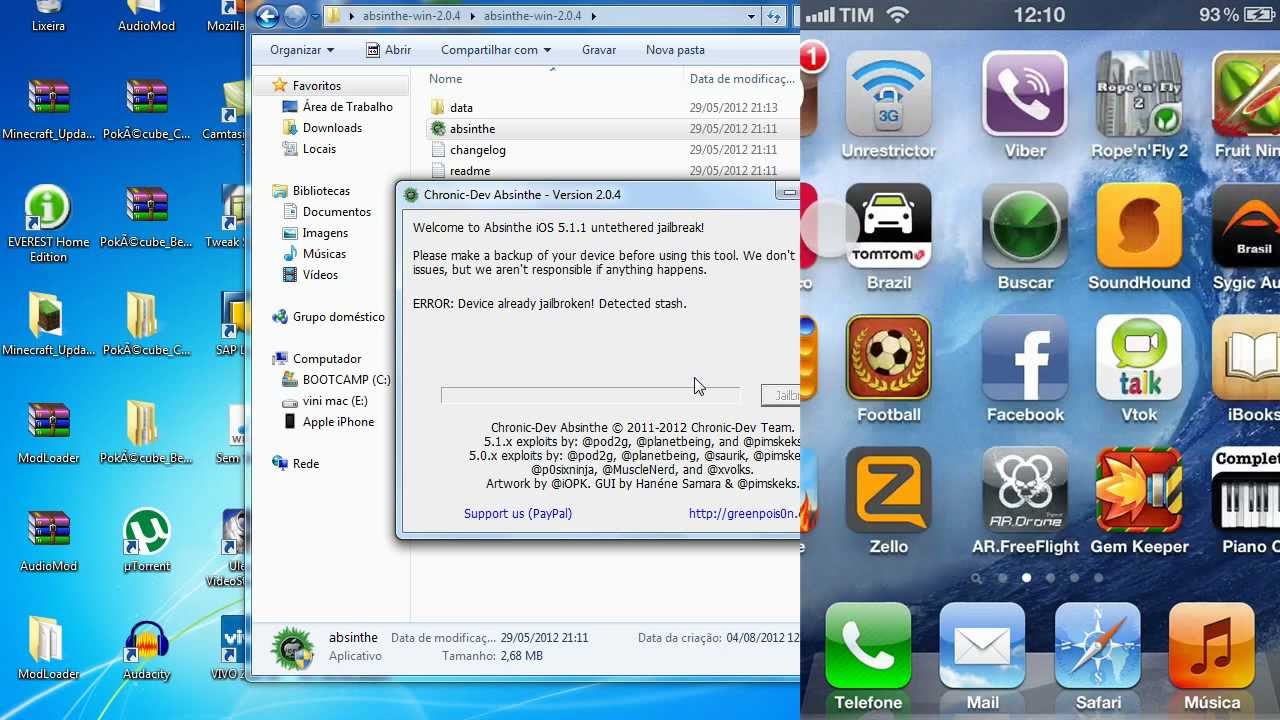Launch the Audacity desktop shortcut
This screenshot has width=1280, height=720.
tap(146, 650)
